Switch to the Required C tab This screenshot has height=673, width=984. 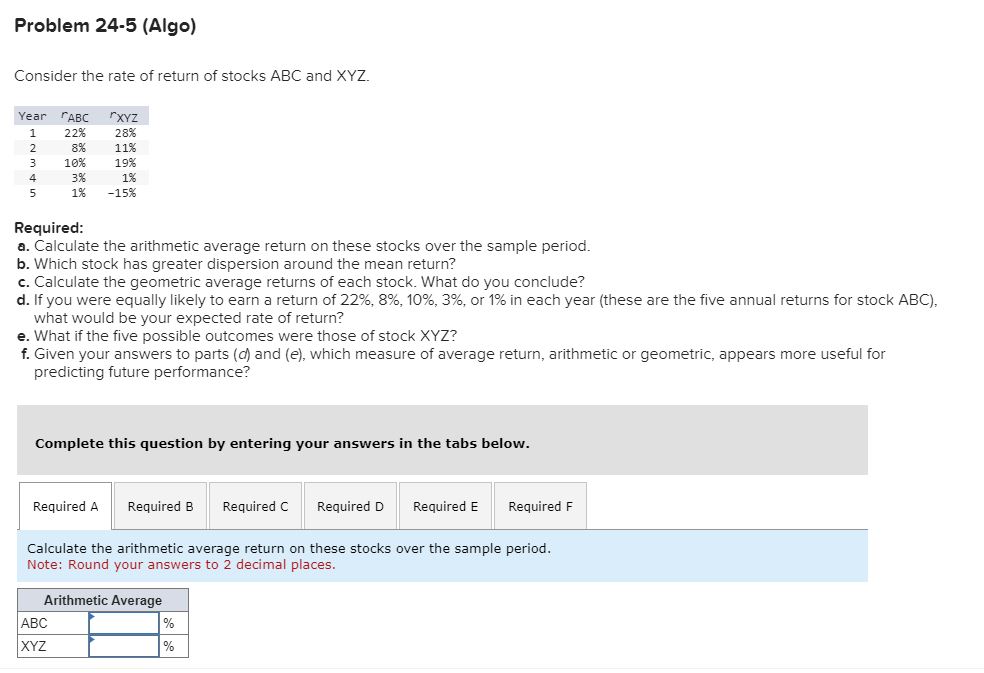255,506
